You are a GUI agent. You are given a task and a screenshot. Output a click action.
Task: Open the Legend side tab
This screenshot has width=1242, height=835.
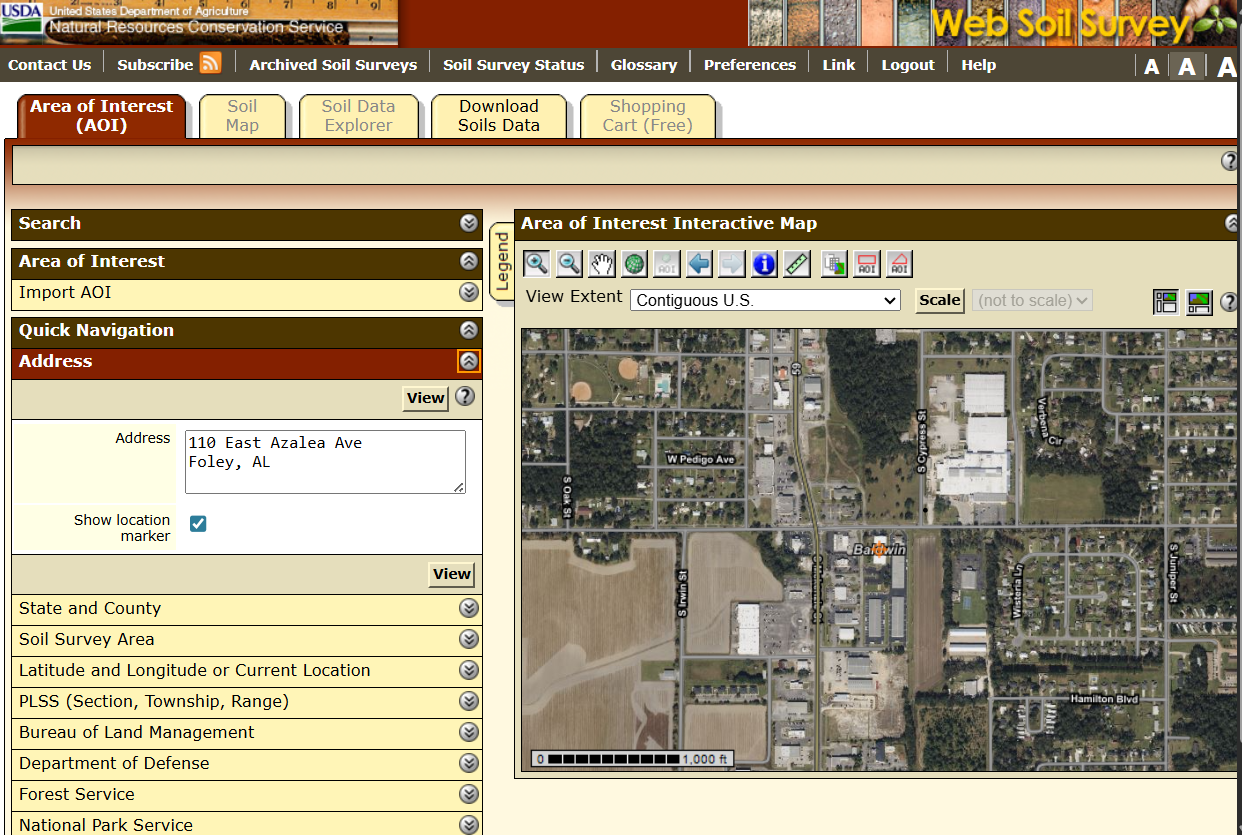502,261
